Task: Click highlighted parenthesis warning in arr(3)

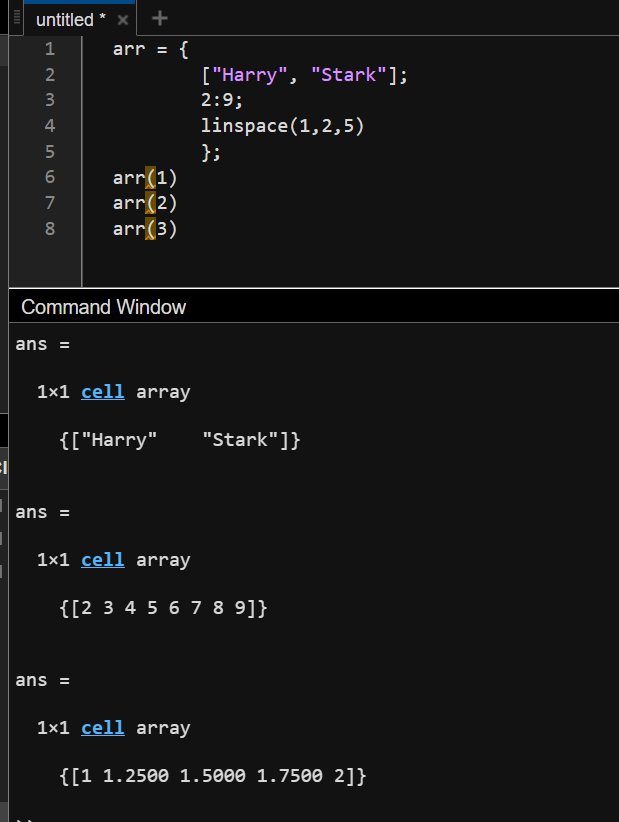Action: 150,229
